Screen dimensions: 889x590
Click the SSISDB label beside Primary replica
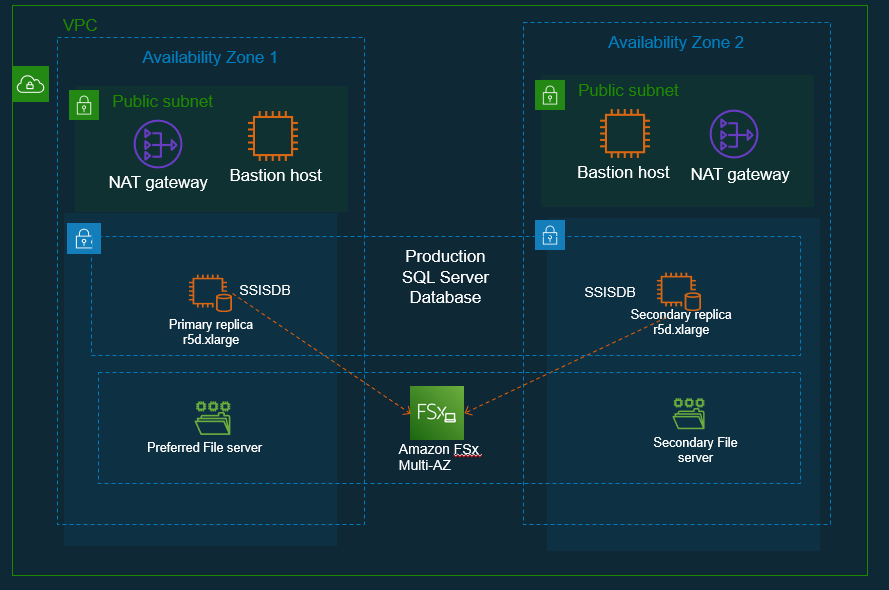265,290
